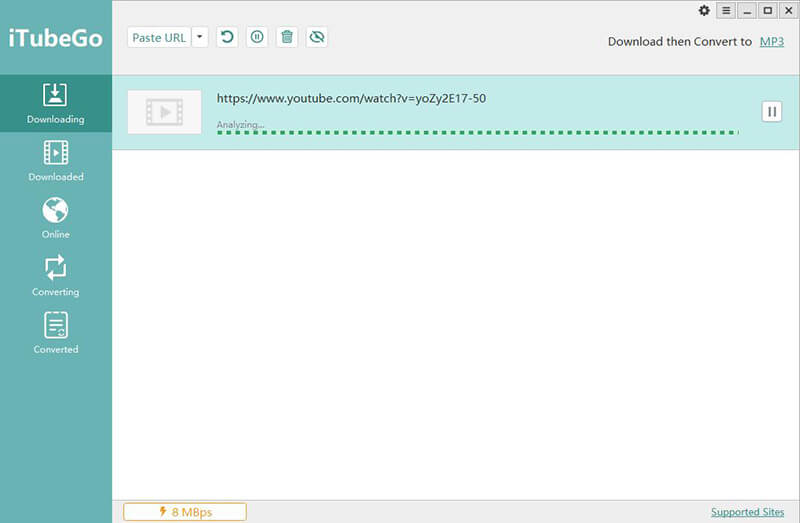Screen dimensions: 800x523
Task: Change the MP3 convert format link
Action: click(771, 42)
